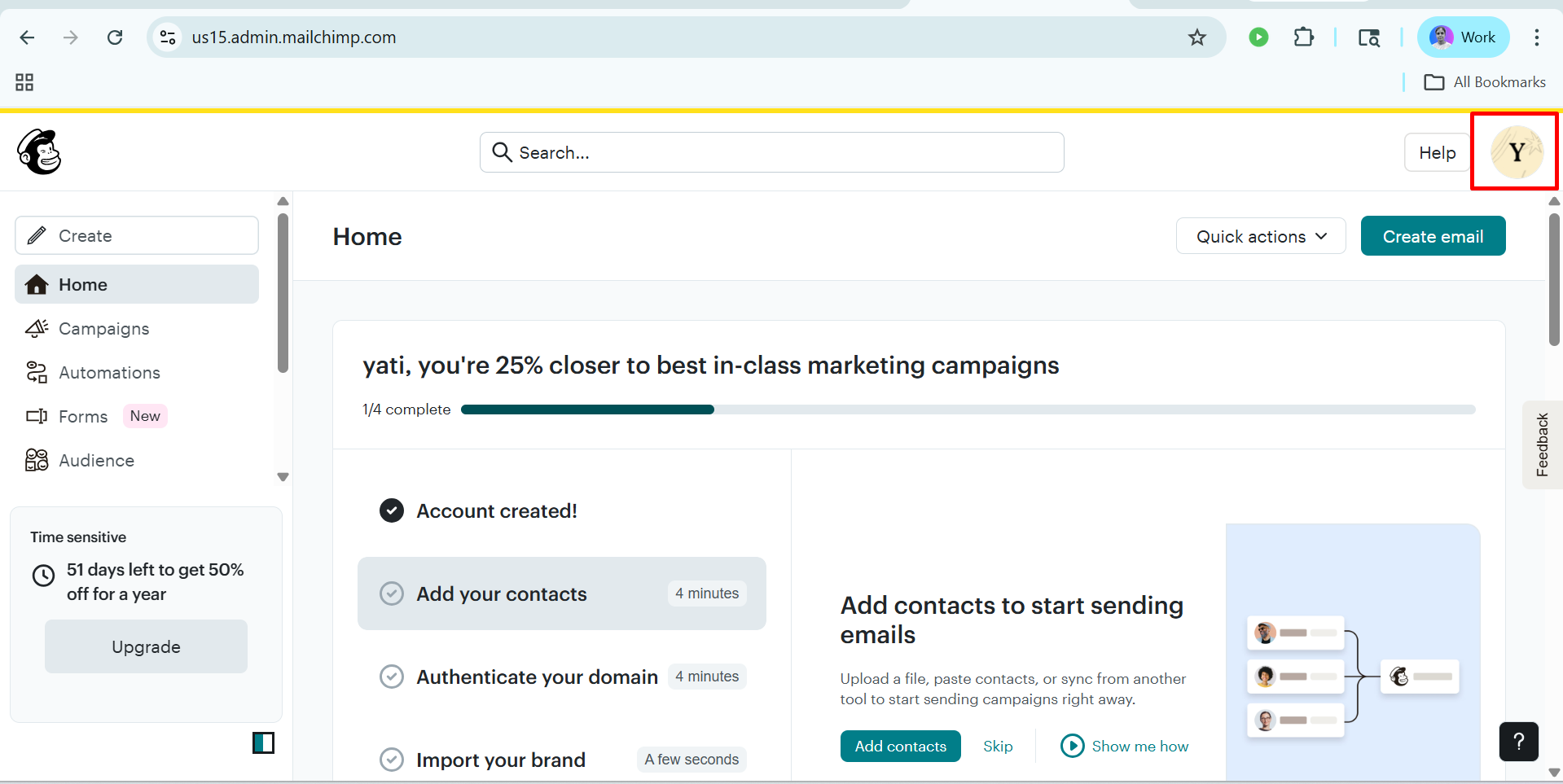The width and height of the screenshot is (1563, 784).
Task: Open the black question mark help widget
Action: [1519, 742]
